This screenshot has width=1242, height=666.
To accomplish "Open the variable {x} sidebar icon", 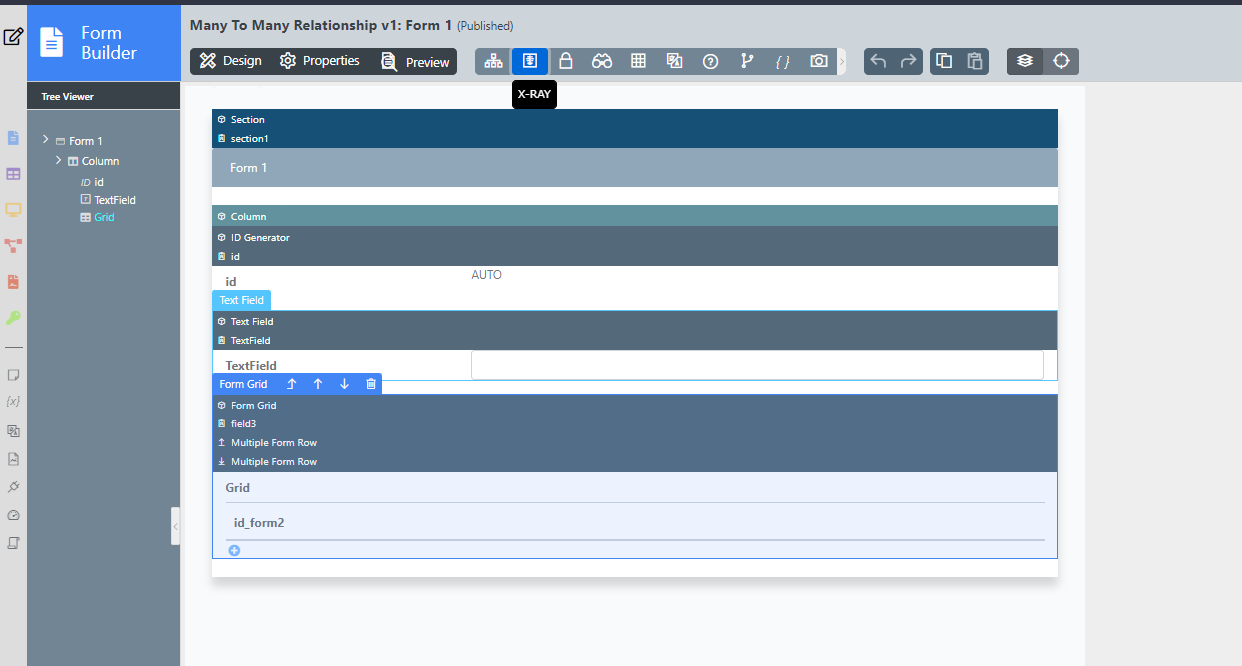I will pos(13,401).
